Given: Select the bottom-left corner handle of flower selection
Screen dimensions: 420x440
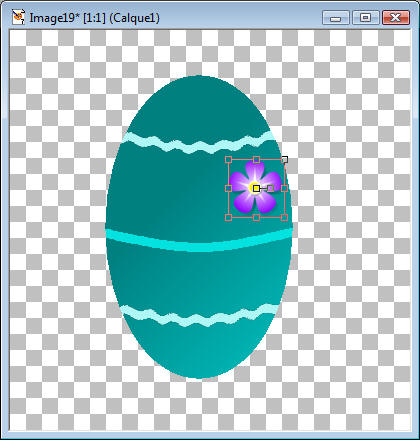Looking at the screenshot, I should tap(228, 218).
